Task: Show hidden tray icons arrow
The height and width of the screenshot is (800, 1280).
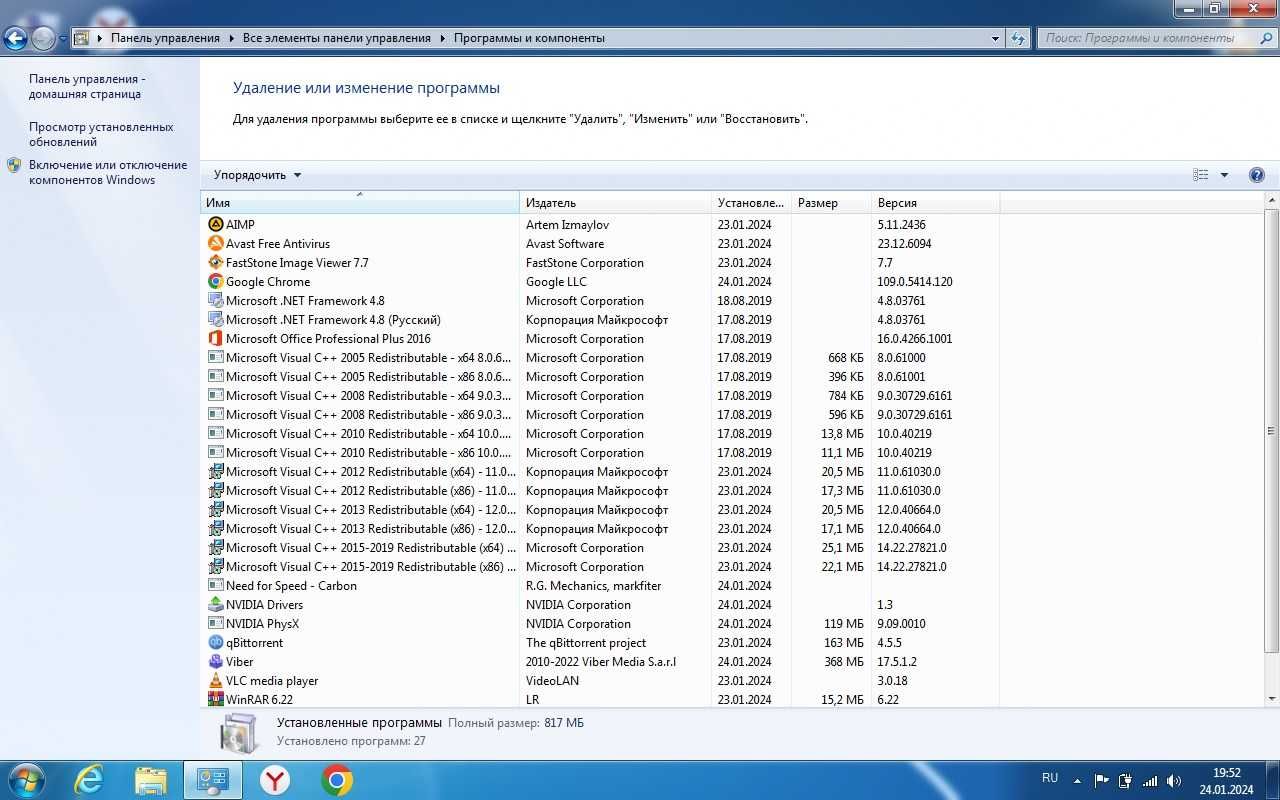Action: (1077, 780)
